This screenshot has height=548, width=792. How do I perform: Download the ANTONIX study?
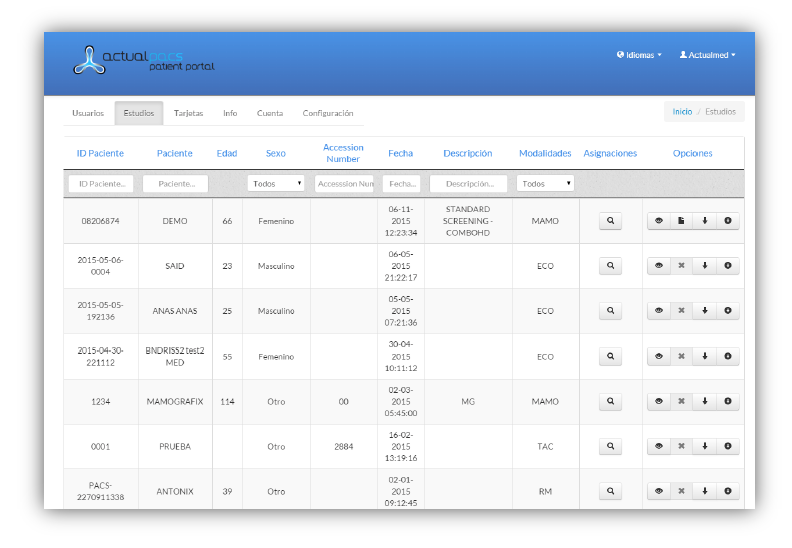click(705, 491)
